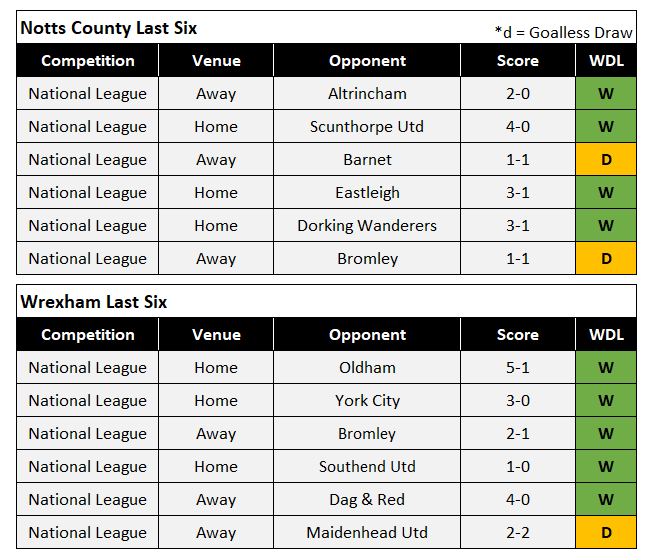
Task: Click Opponent header in Notts County table
Action: pos(367,61)
